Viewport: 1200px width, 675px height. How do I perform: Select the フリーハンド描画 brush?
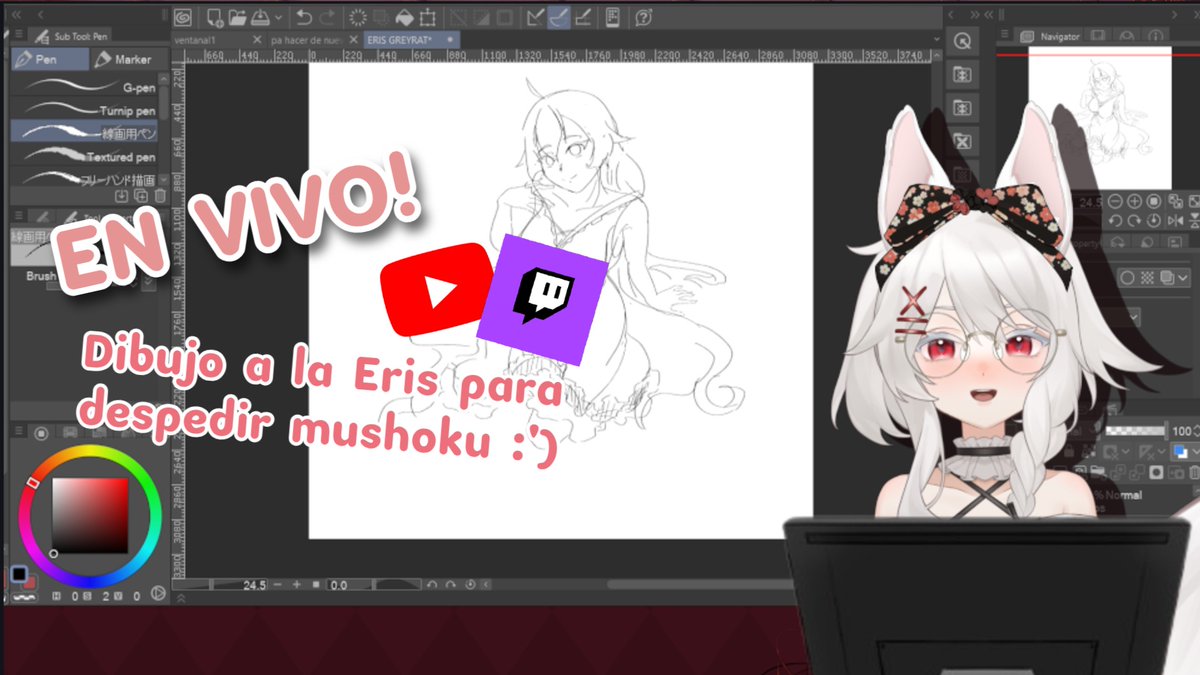click(x=85, y=178)
